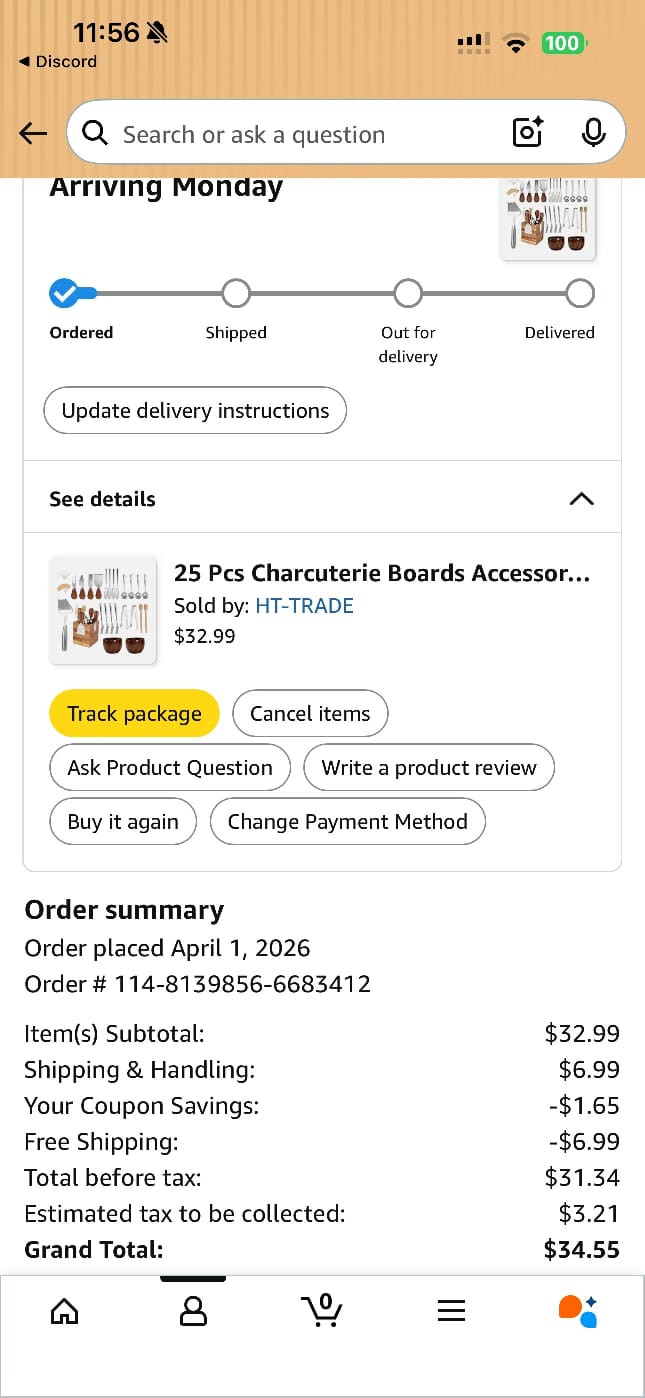Select the Change Payment Method button
The image size is (645, 1398).
(x=348, y=821)
